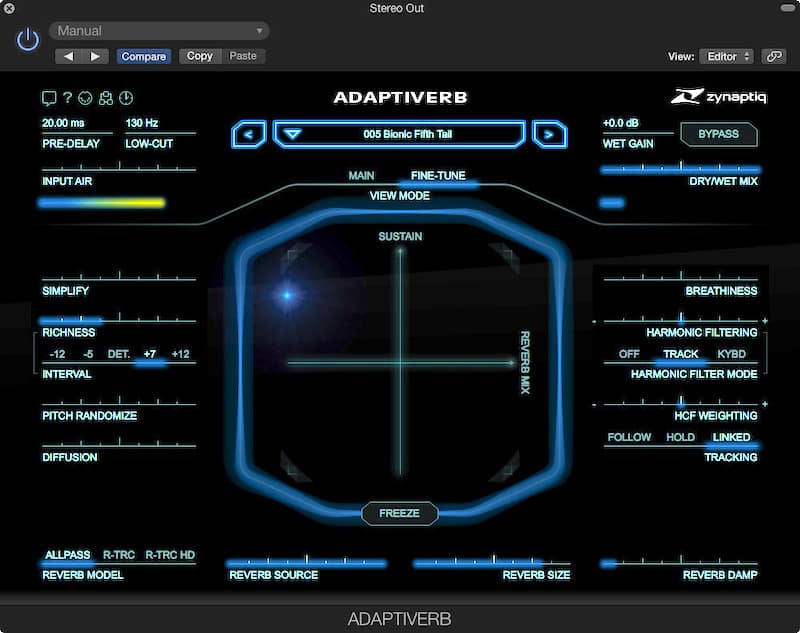Click the glowing XY pad cursor

click(287, 295)
